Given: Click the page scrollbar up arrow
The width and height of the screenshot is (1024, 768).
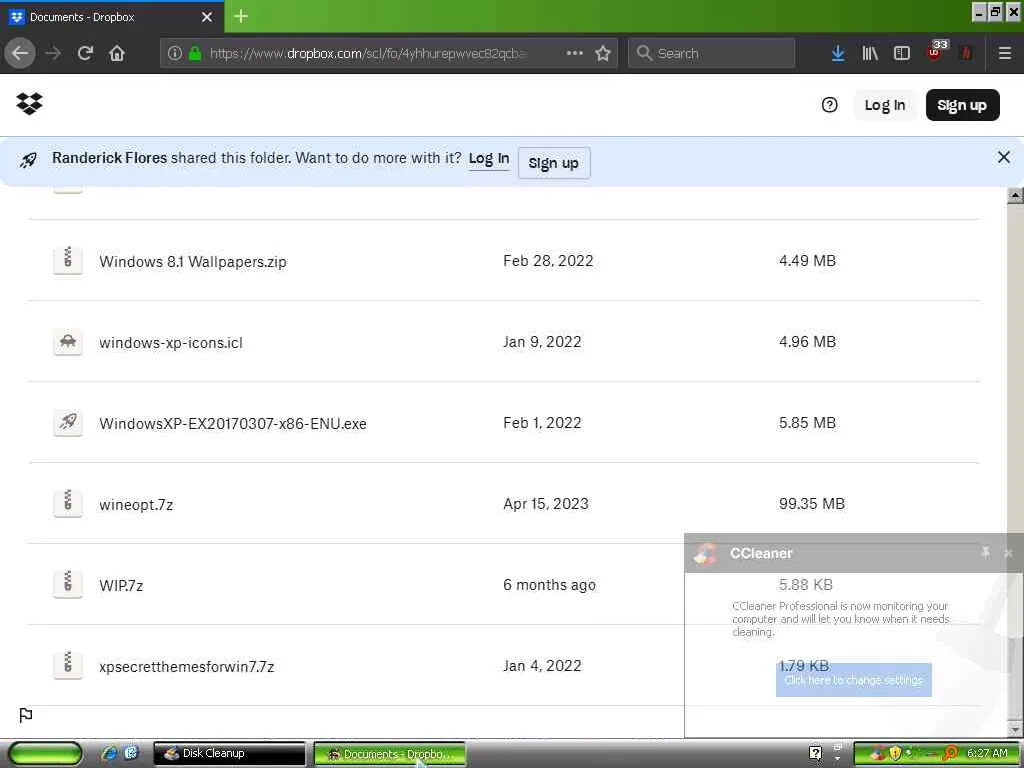Looking at the screenshot, I should click(x=1015, y=195).
